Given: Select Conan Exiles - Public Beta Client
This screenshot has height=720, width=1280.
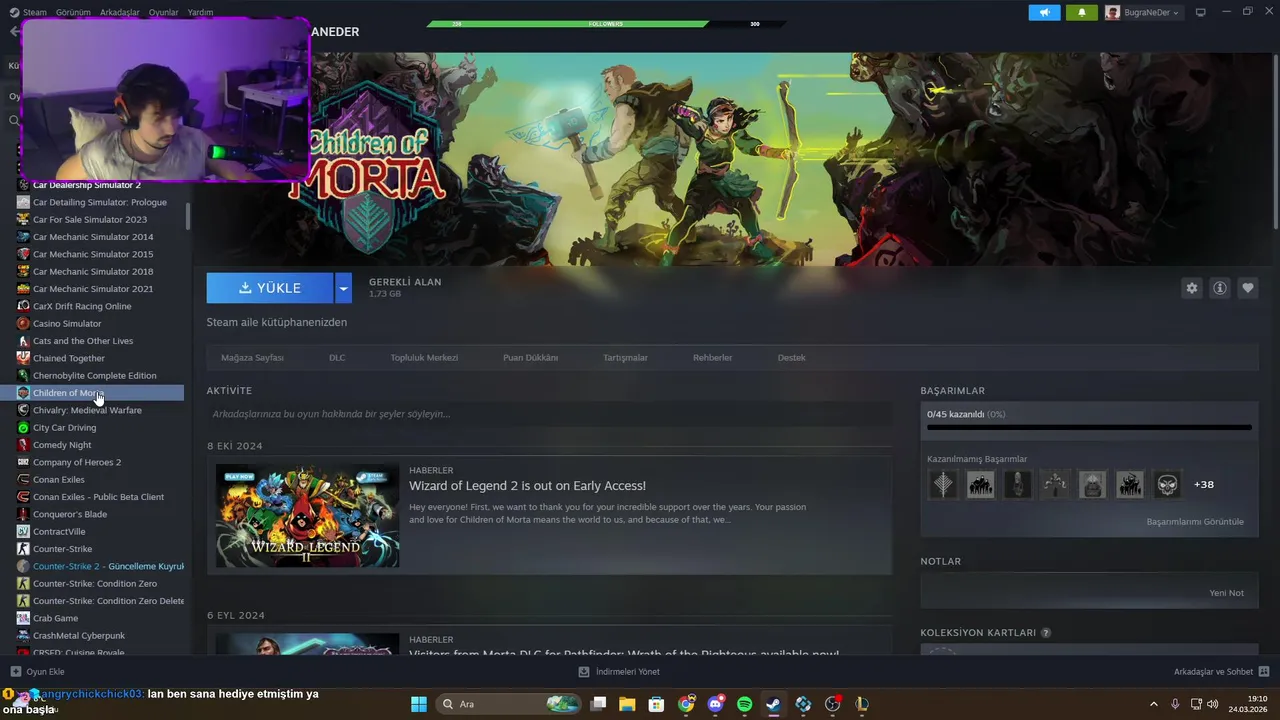Looking at the screenshot, I should coord(98,497).
